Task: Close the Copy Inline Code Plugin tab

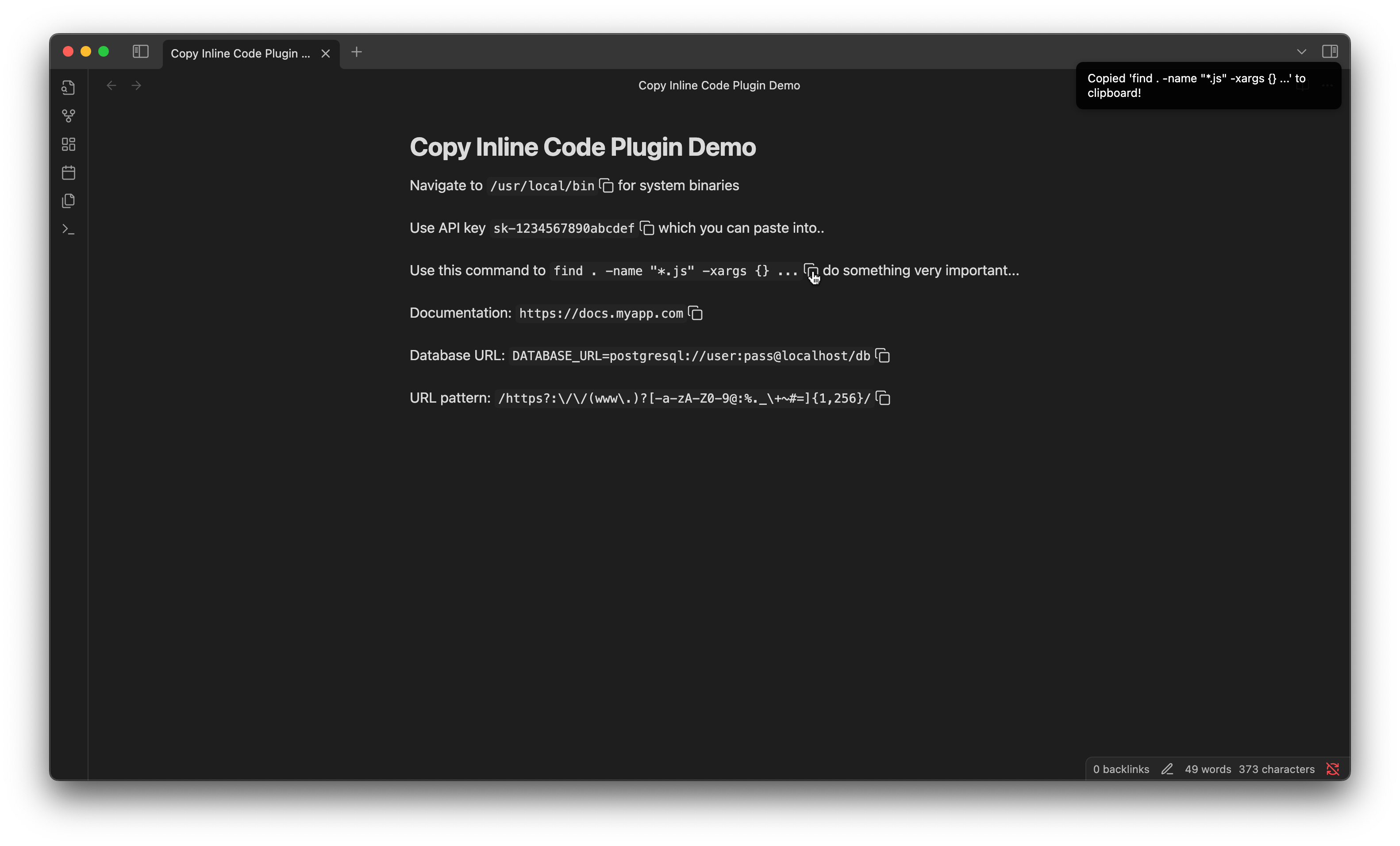Action: tap(326, 54)
